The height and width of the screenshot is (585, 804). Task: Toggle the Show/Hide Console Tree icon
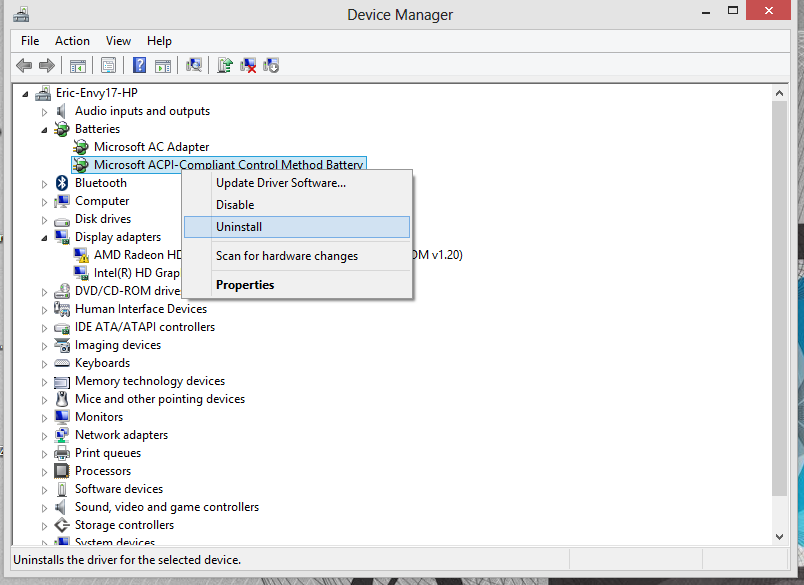click(x=77, y=66)
